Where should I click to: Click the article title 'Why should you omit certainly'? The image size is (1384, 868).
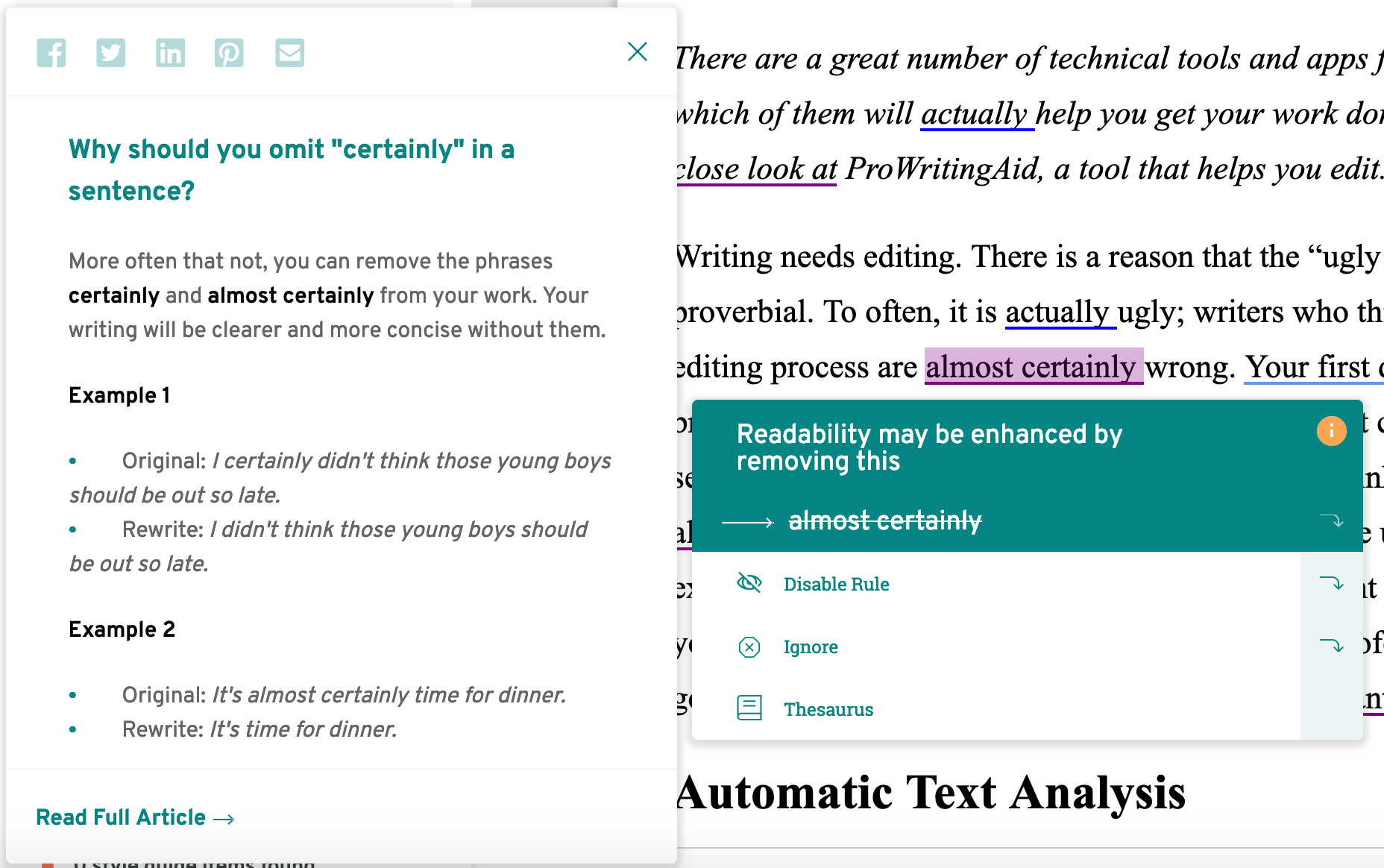tap(292, 170)
